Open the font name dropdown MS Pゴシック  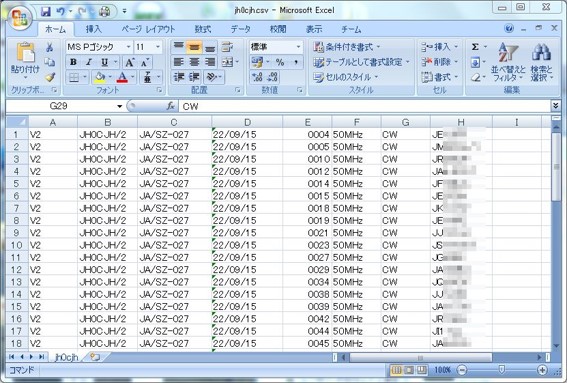pos(99,47)
